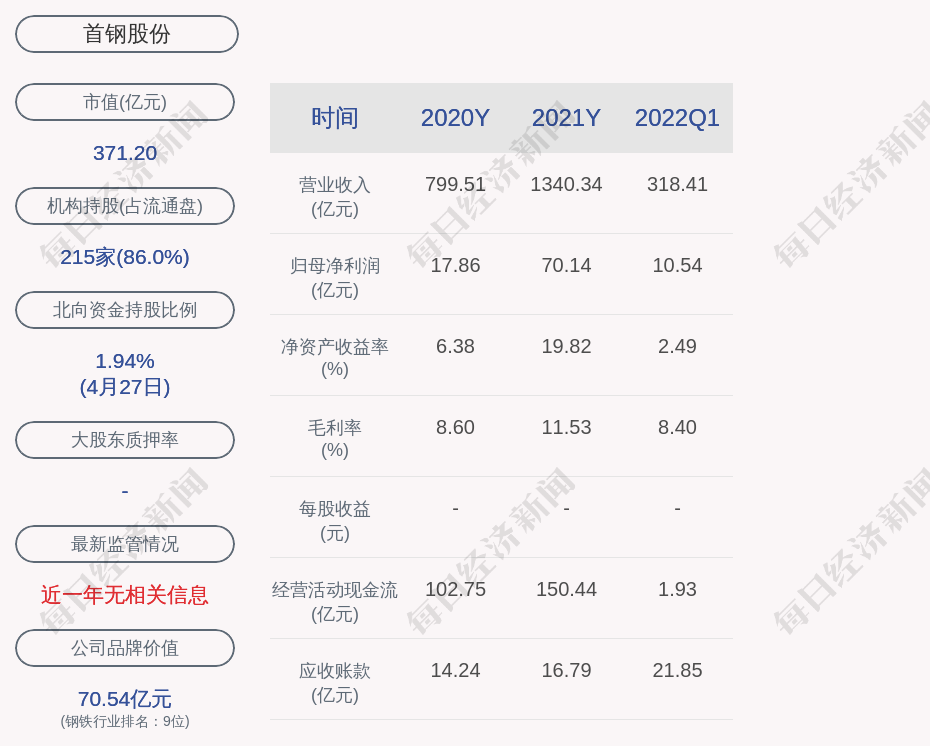
Task: Click the 经营活动现金流(亿元) row label
Action: click(335, 601)
